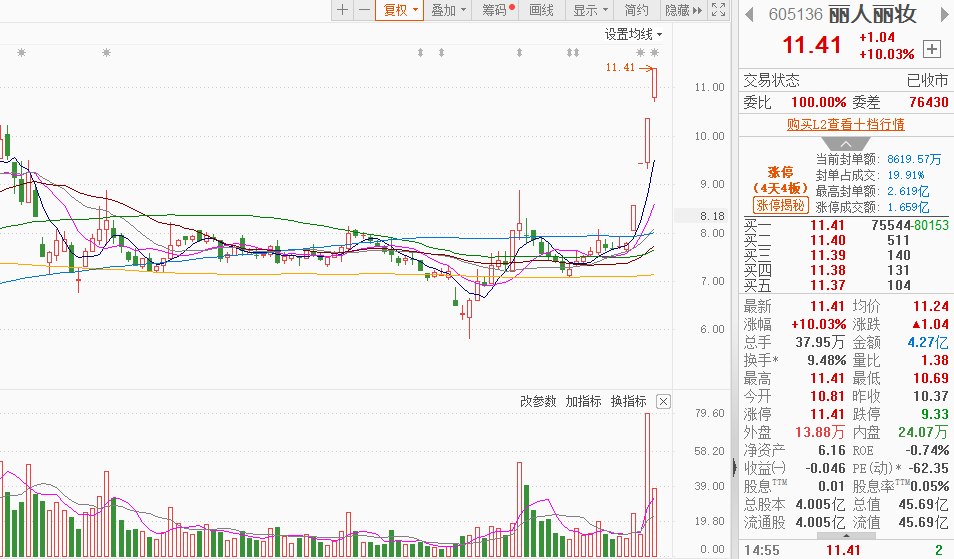The image size is (954, 559).
Task: Toggle the 筹码 chip distribution view
Action: click(x=496, y=10)
